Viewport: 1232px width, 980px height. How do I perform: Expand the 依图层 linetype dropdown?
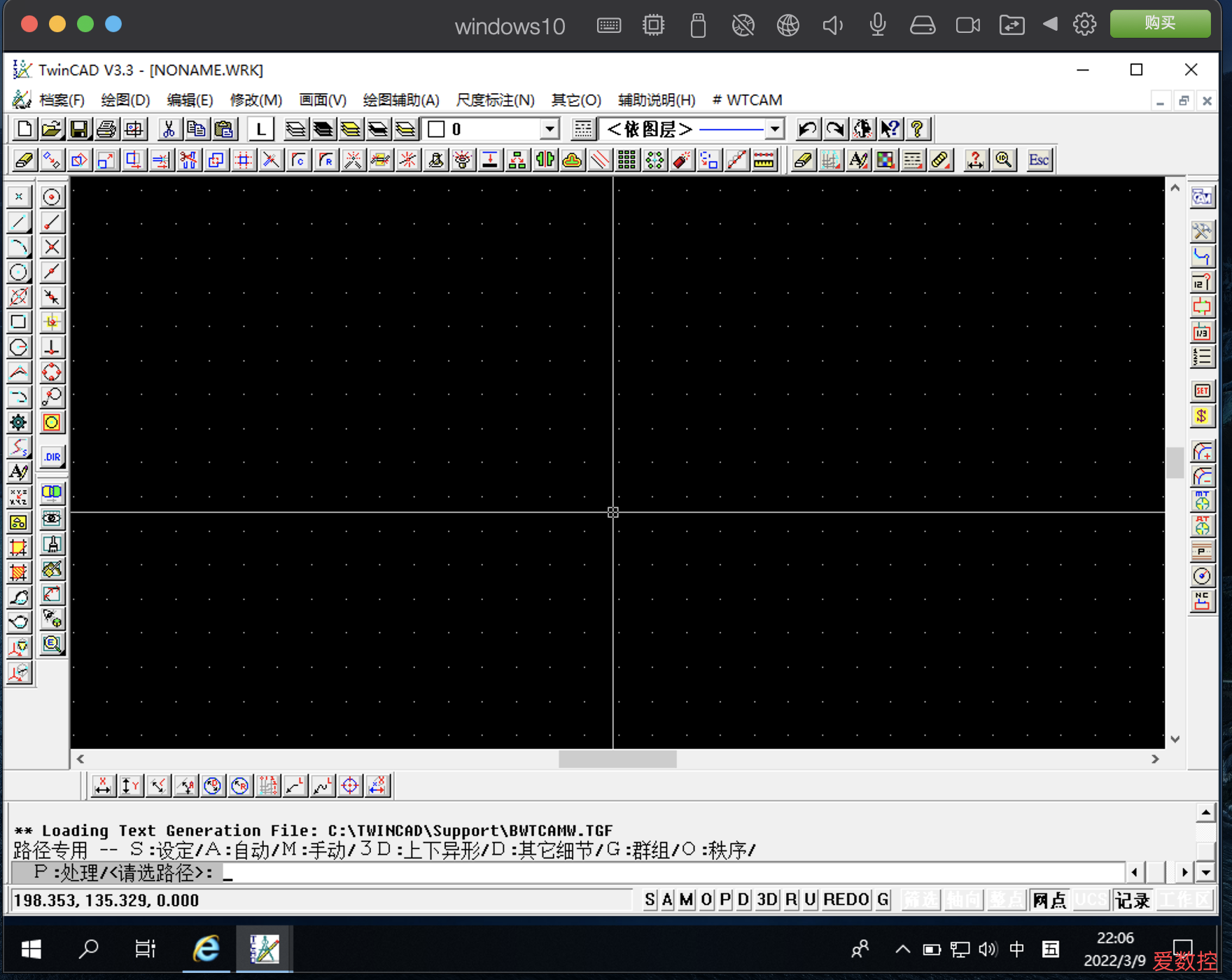click(x=774, y=129)
